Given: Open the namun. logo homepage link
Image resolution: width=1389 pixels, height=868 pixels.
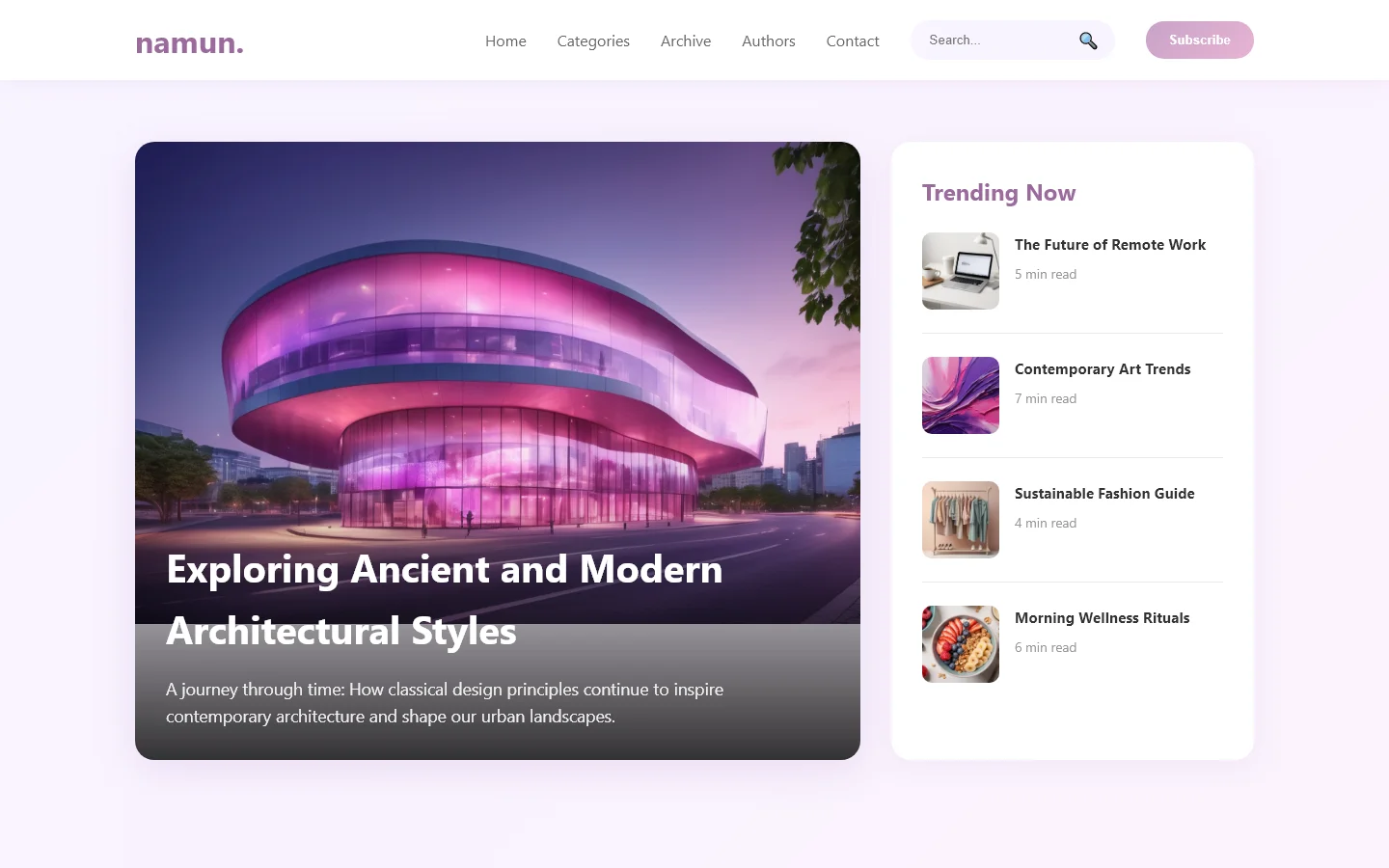Looking at the screenshot, I should coord(189,42).
